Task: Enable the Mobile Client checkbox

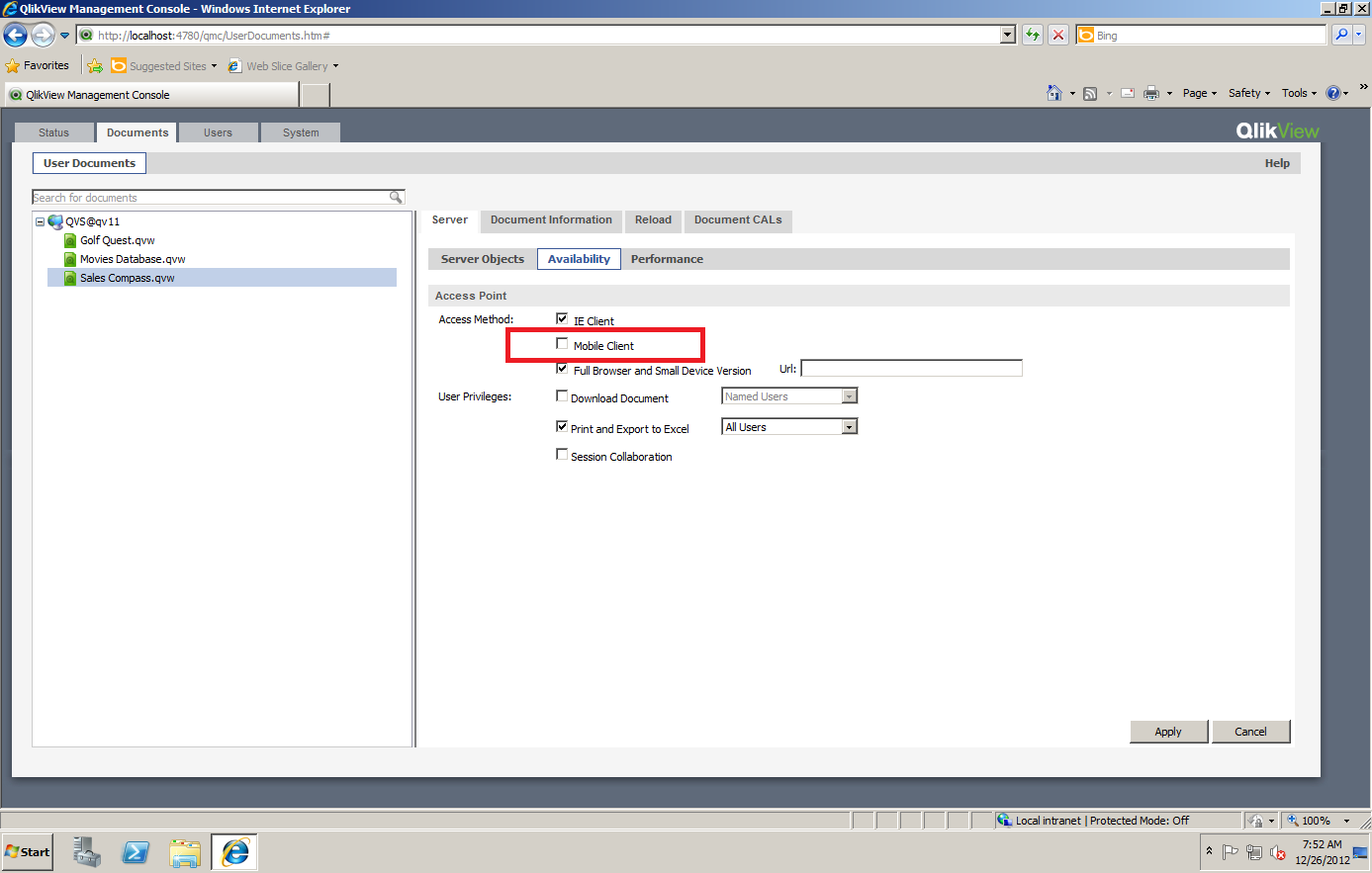Action: pyautogui.click(x=562, y=343)
